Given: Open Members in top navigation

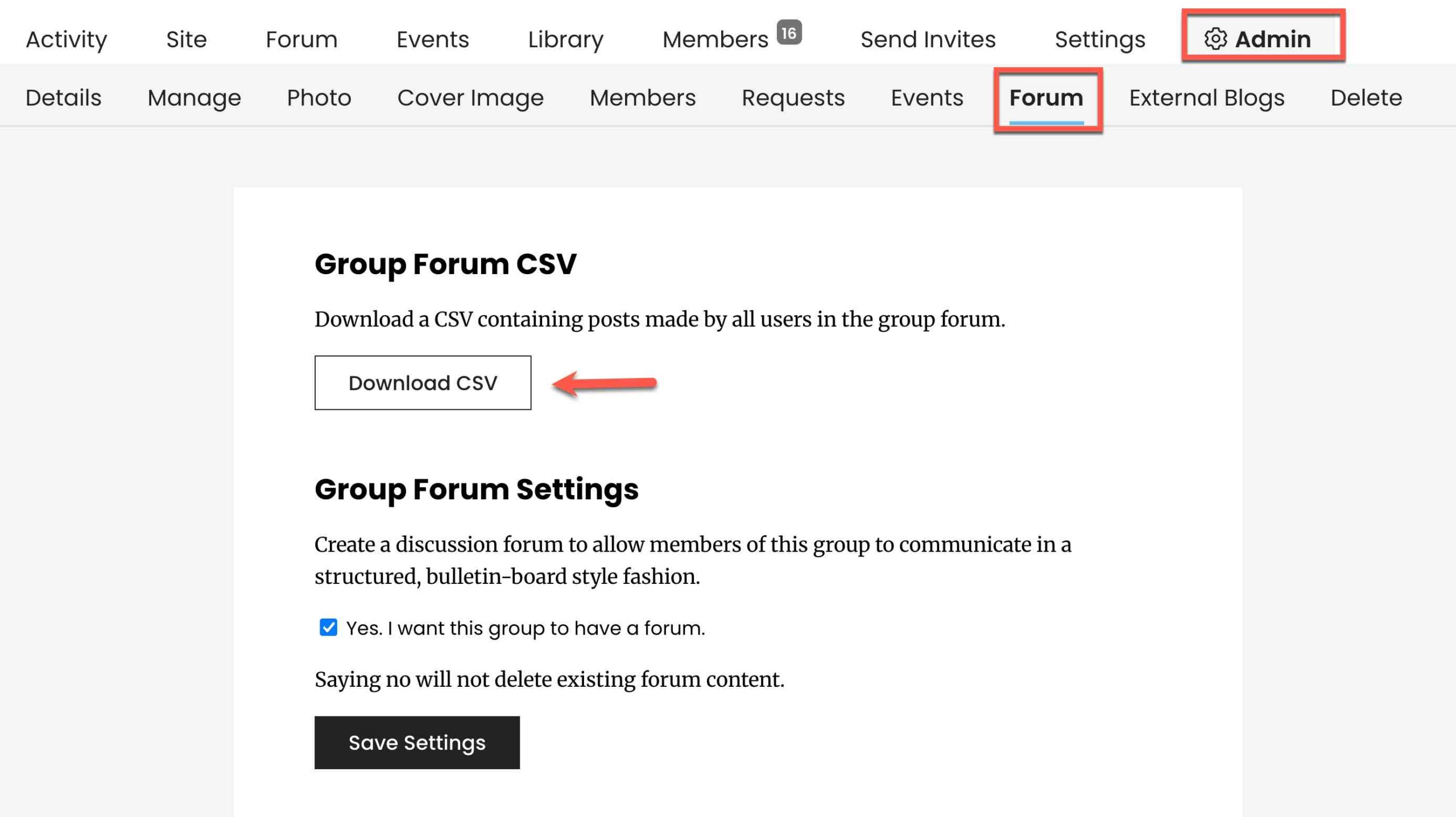Looking at the screenshot, I should point(715,39).
